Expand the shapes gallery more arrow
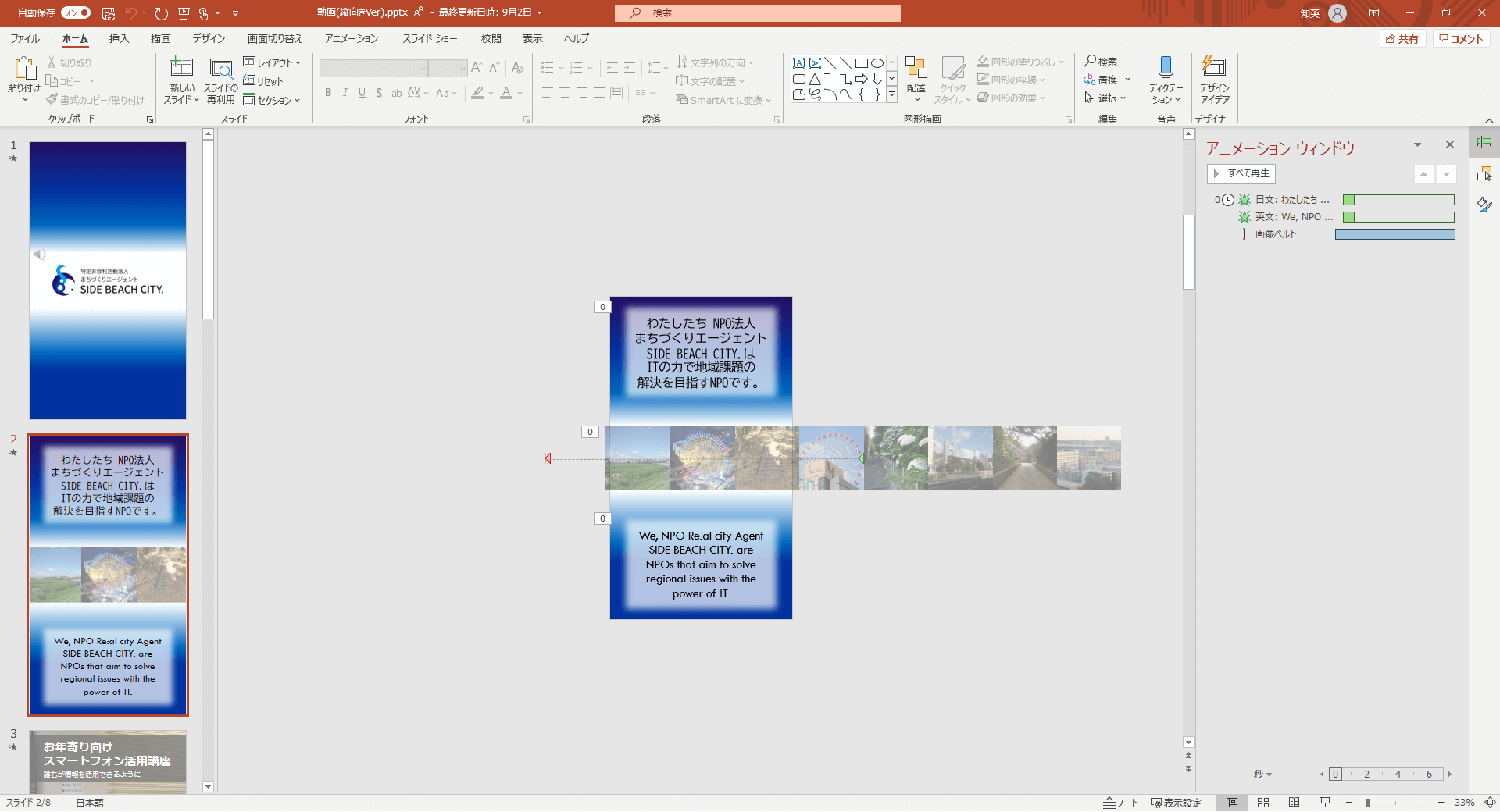Screen dimensions: 1500x812 (891, 94)
